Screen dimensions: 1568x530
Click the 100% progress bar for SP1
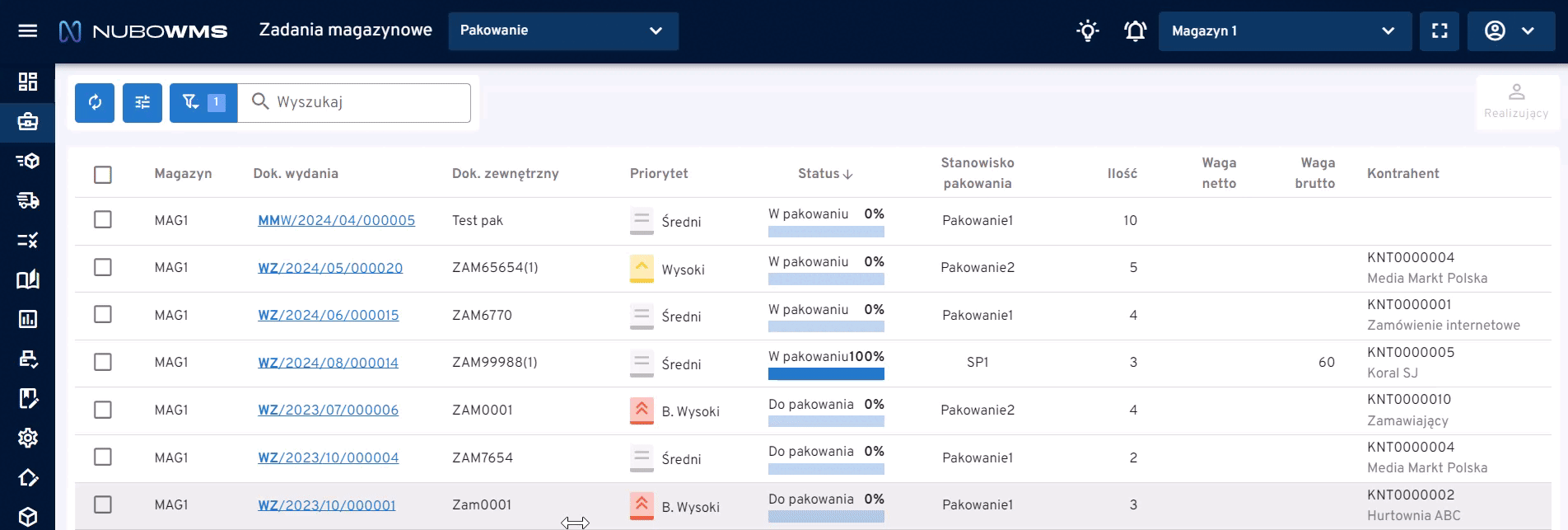click(826, 374)
